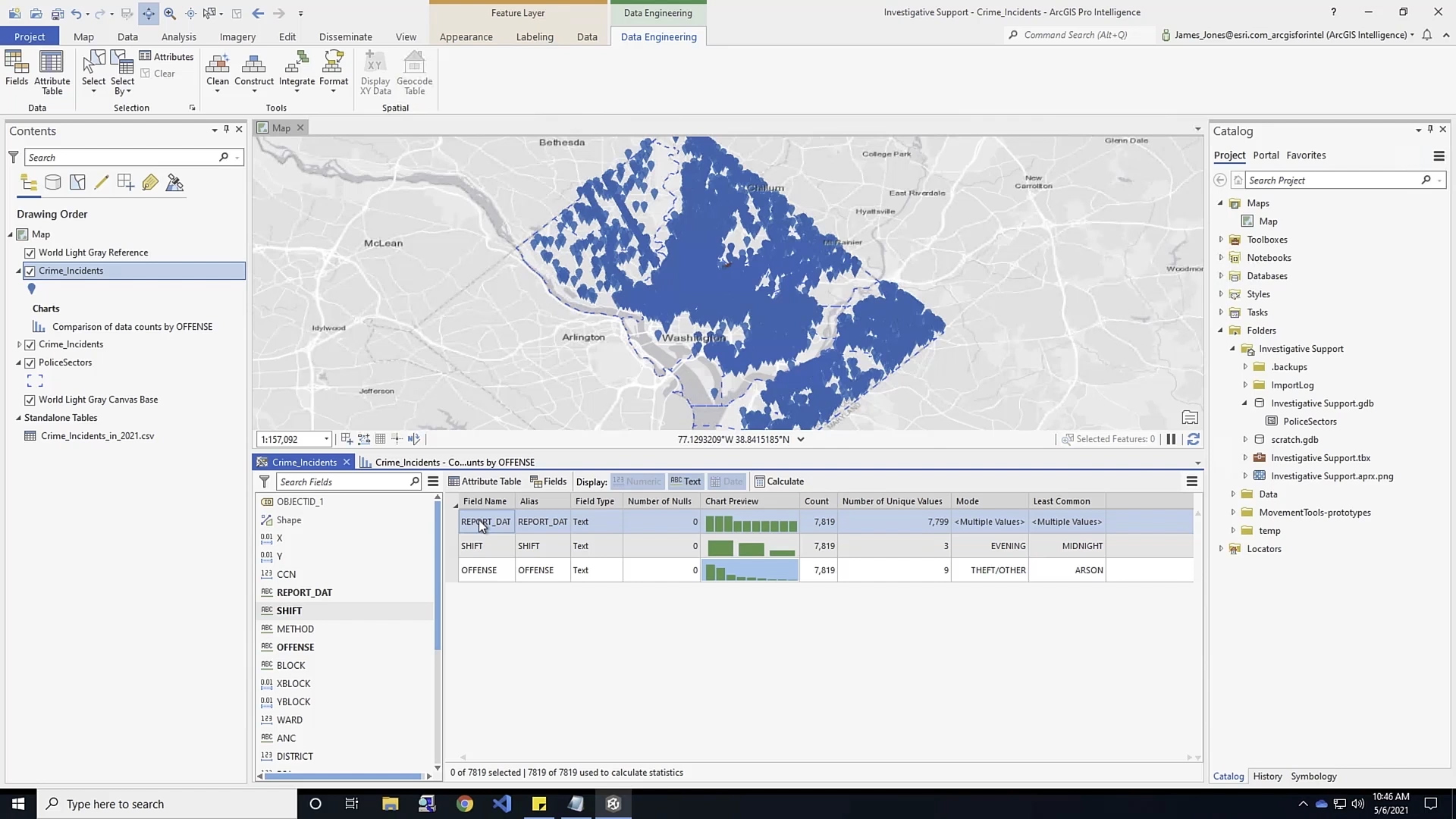The width and height of the screenshot is (1456, 819).
Task: Toggle World Light Gray Reference layer visibility
Action: 30,253
